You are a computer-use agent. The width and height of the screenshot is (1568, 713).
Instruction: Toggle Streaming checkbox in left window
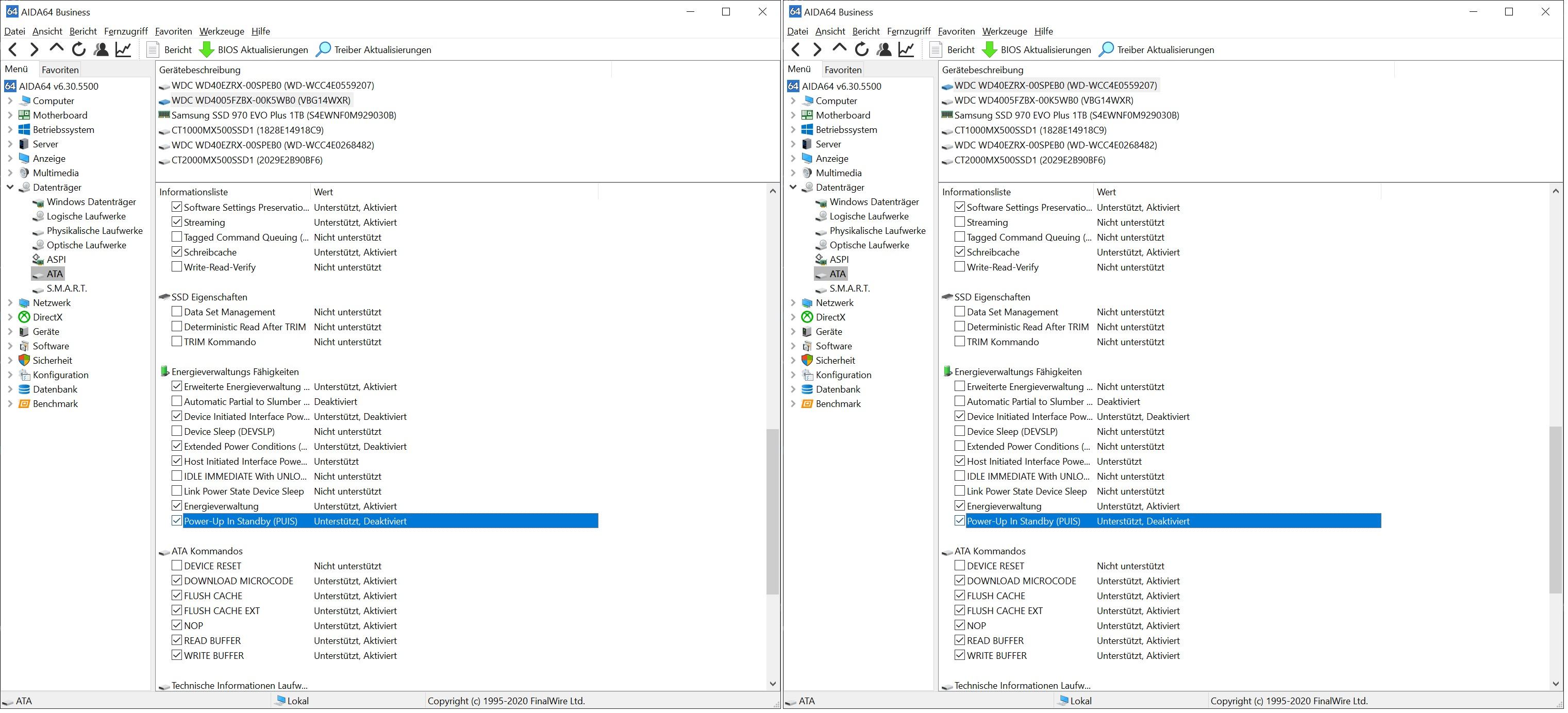176,222
